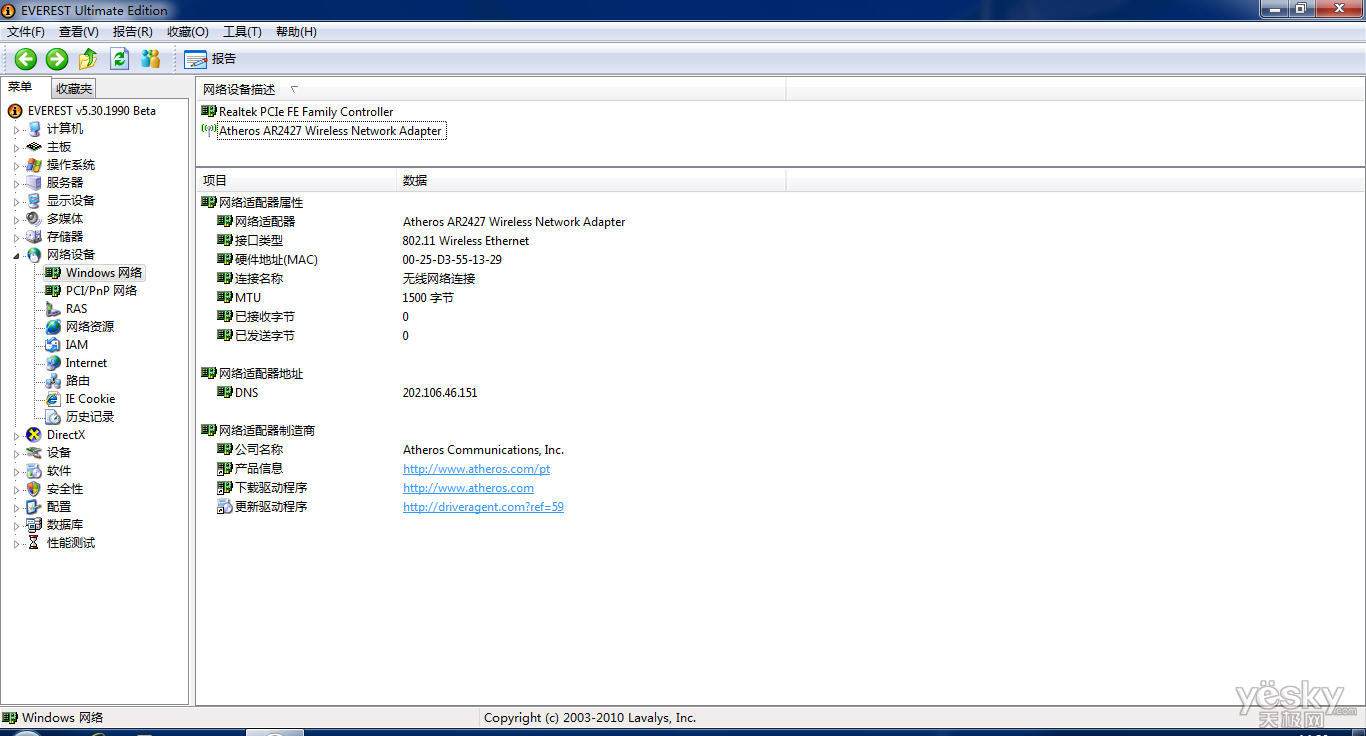Switch to the 收藏夹 tab
Viewport: 1366px width, 736px height.
(74, 89)
